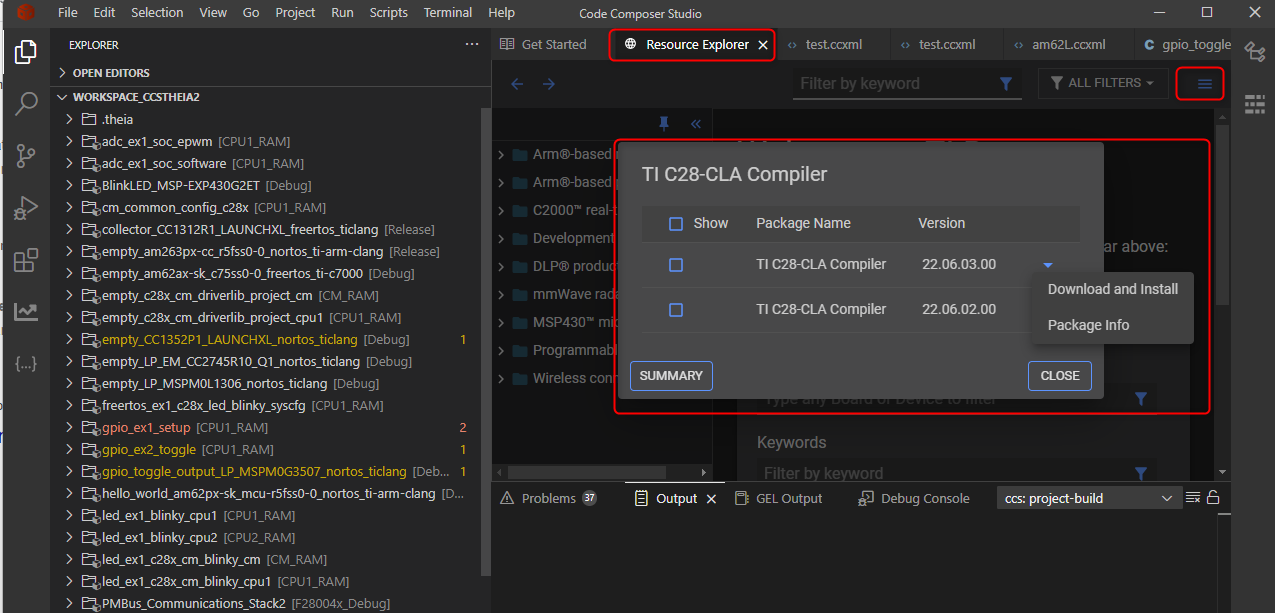Close the Output panel tab
1275x613 pixels.
[x=712, y=499]
